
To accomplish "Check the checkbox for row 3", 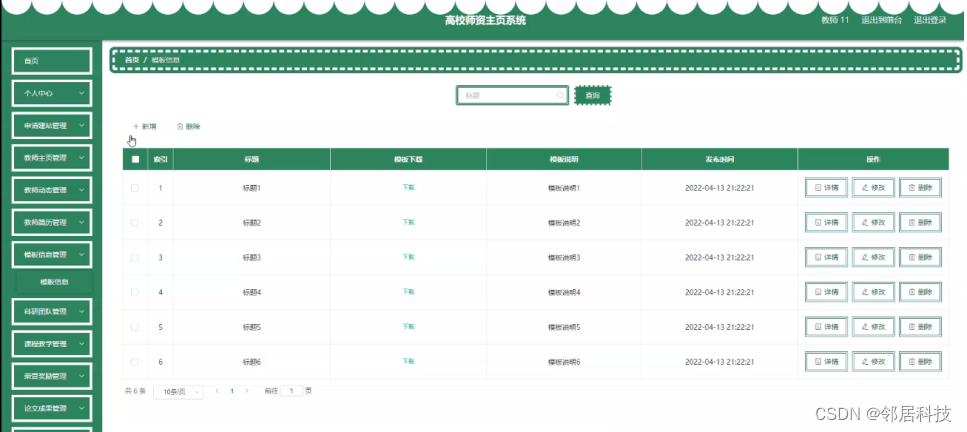I will [x=135, y=257].
